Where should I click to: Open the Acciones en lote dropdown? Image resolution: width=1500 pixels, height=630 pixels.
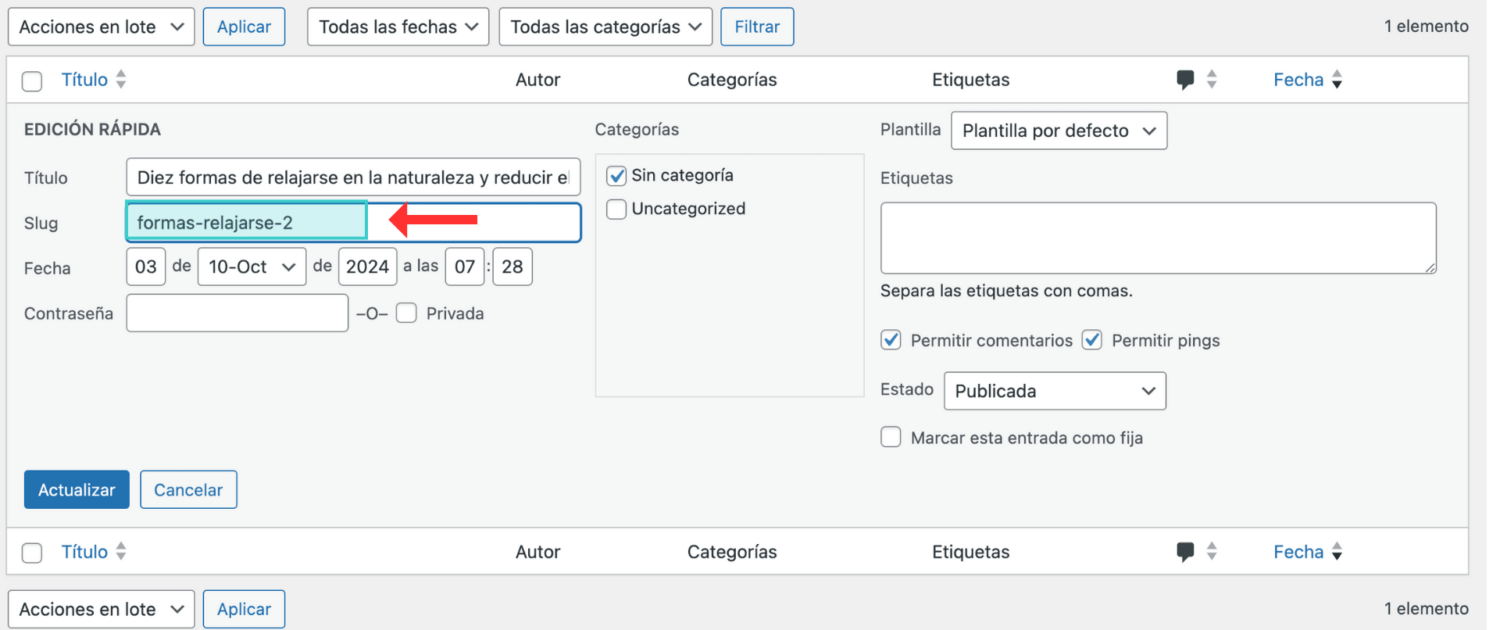click(100, 26)
